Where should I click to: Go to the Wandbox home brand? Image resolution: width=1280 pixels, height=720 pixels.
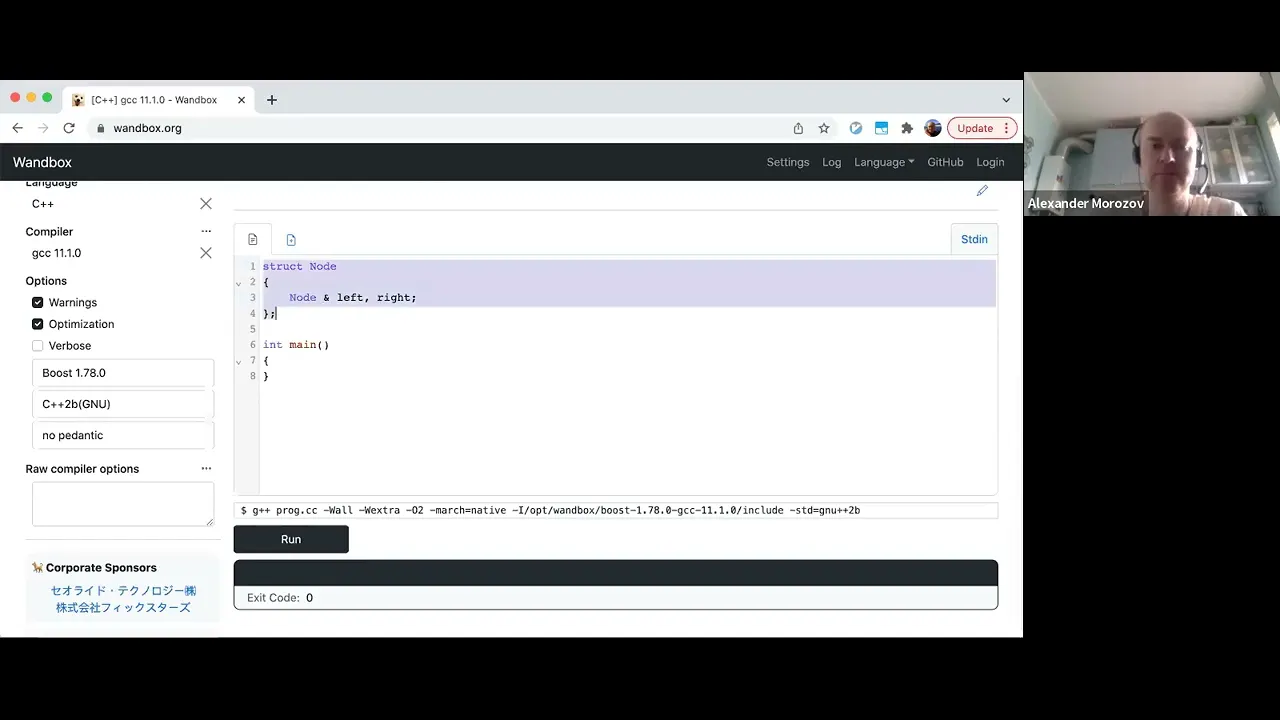(42, 162)
